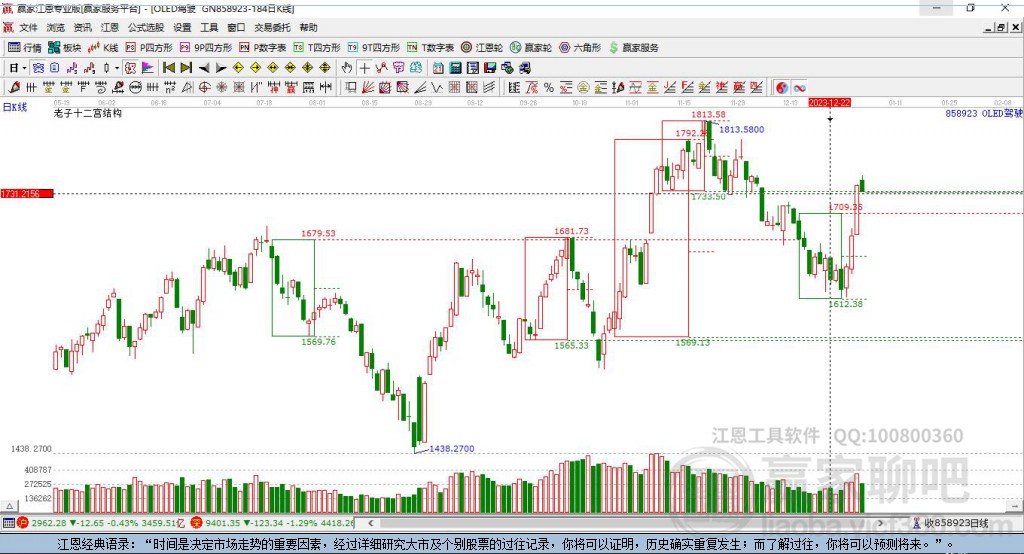This screenshot has height=554, width=1024.
Task: Click the percent sign tool icon
Action: 549,88
